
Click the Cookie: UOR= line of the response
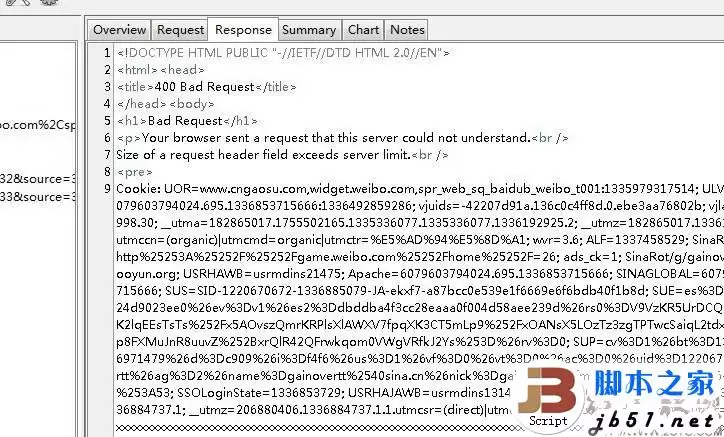(420, 188)
